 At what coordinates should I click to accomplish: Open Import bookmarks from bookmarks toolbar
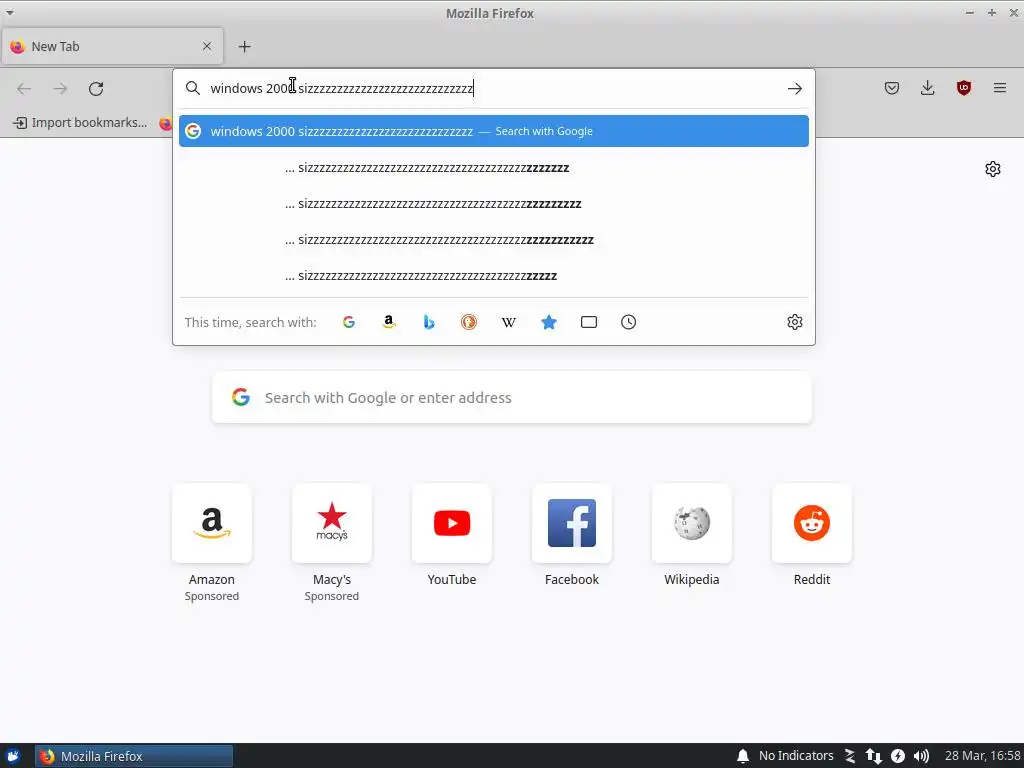pyautogui.click(x=80, y=123)
